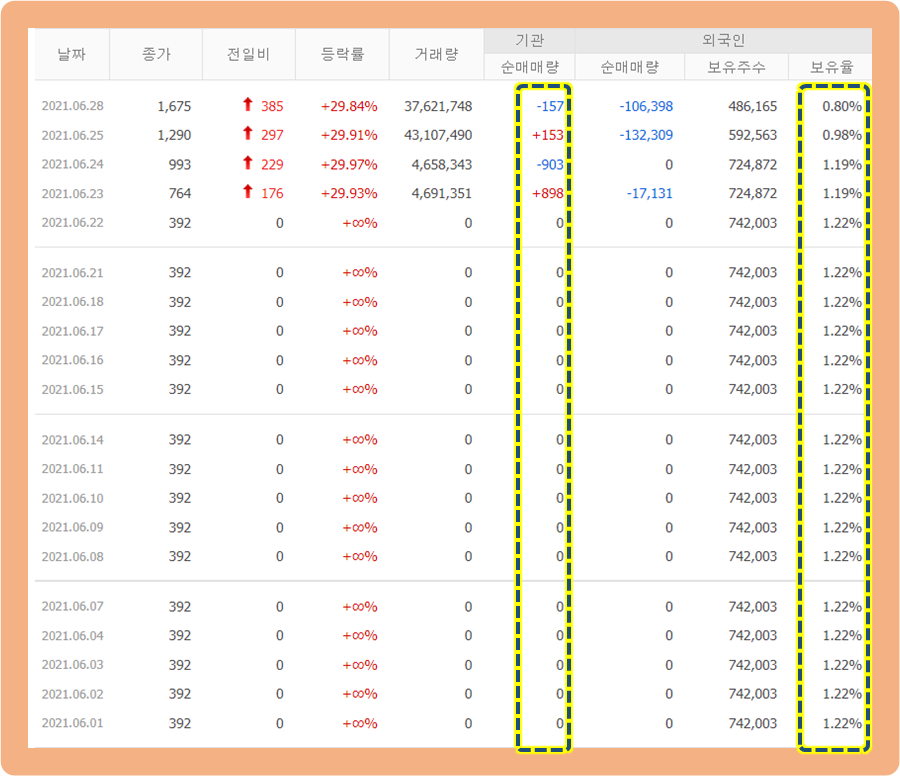This screenshot has height=776, width=900.
Task: Click change rate +29.91%
Action: (x=349, y=135)
